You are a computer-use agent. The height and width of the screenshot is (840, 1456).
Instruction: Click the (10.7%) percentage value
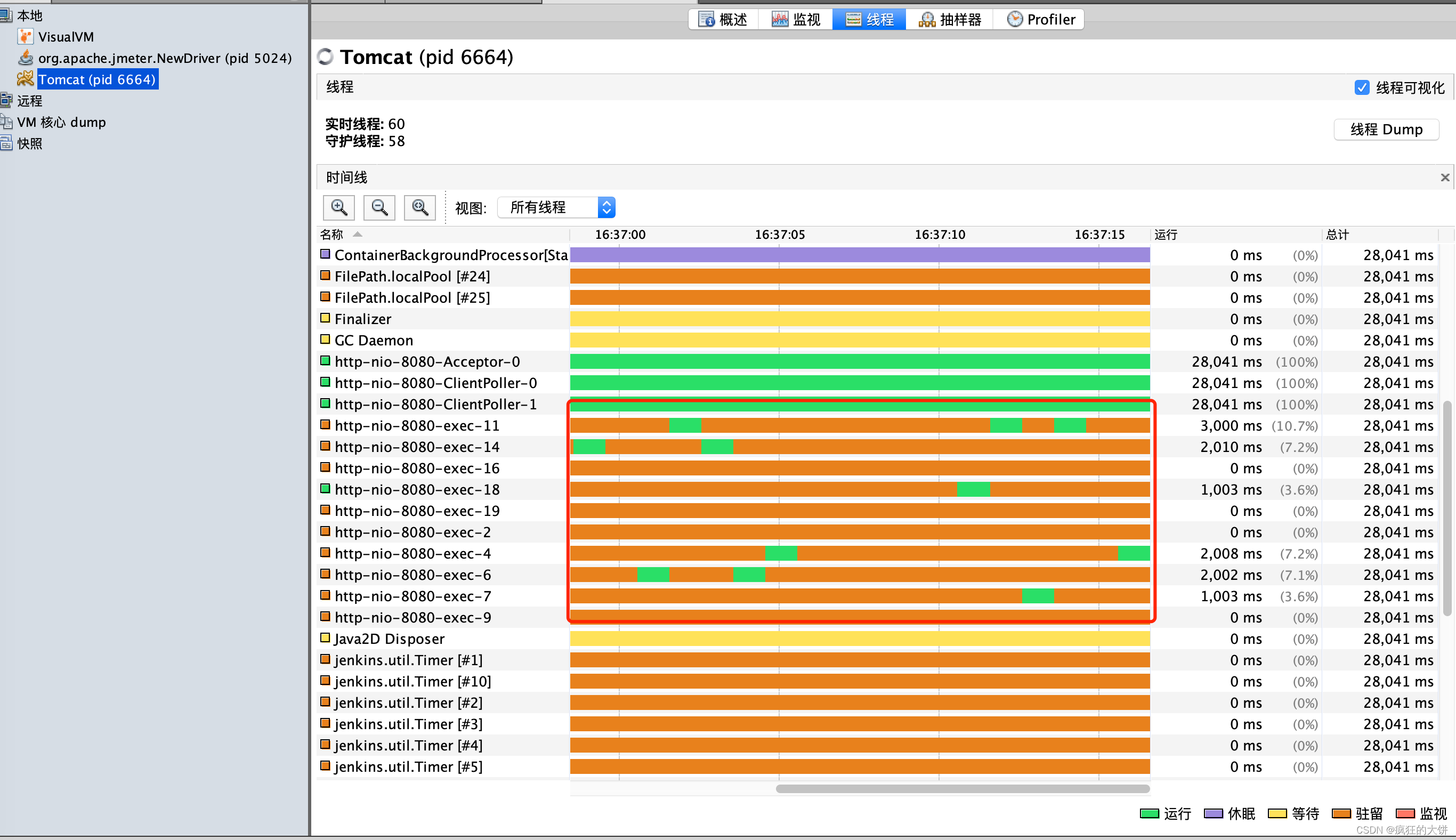point(1295,426)
